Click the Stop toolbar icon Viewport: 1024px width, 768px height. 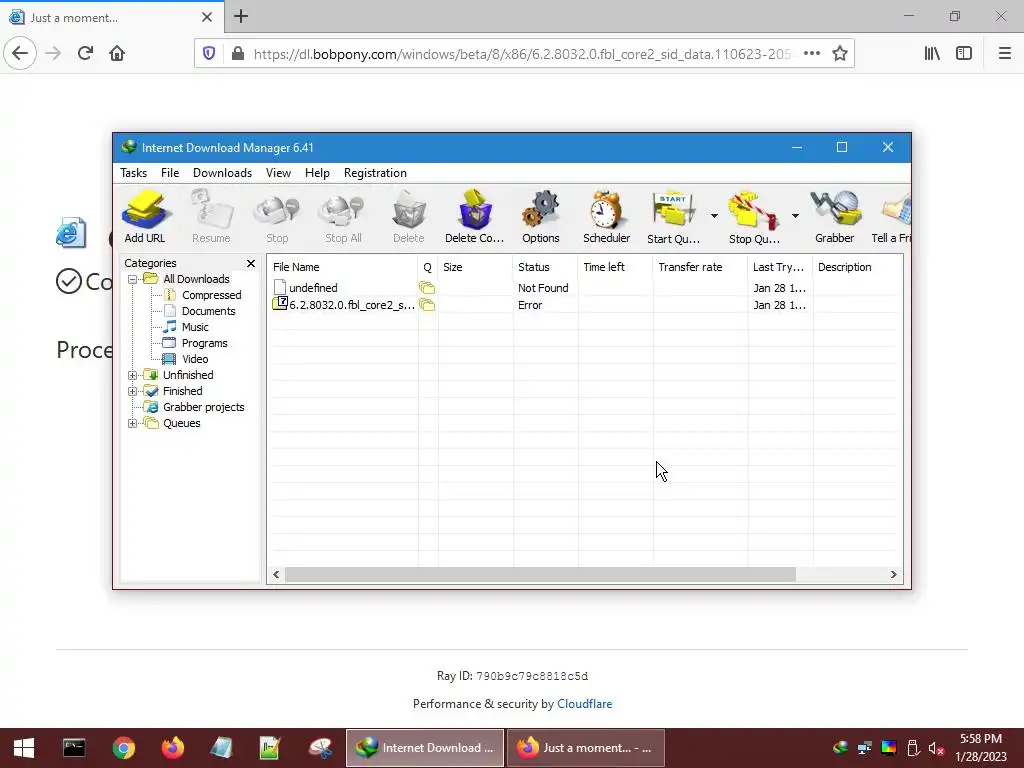277,216
